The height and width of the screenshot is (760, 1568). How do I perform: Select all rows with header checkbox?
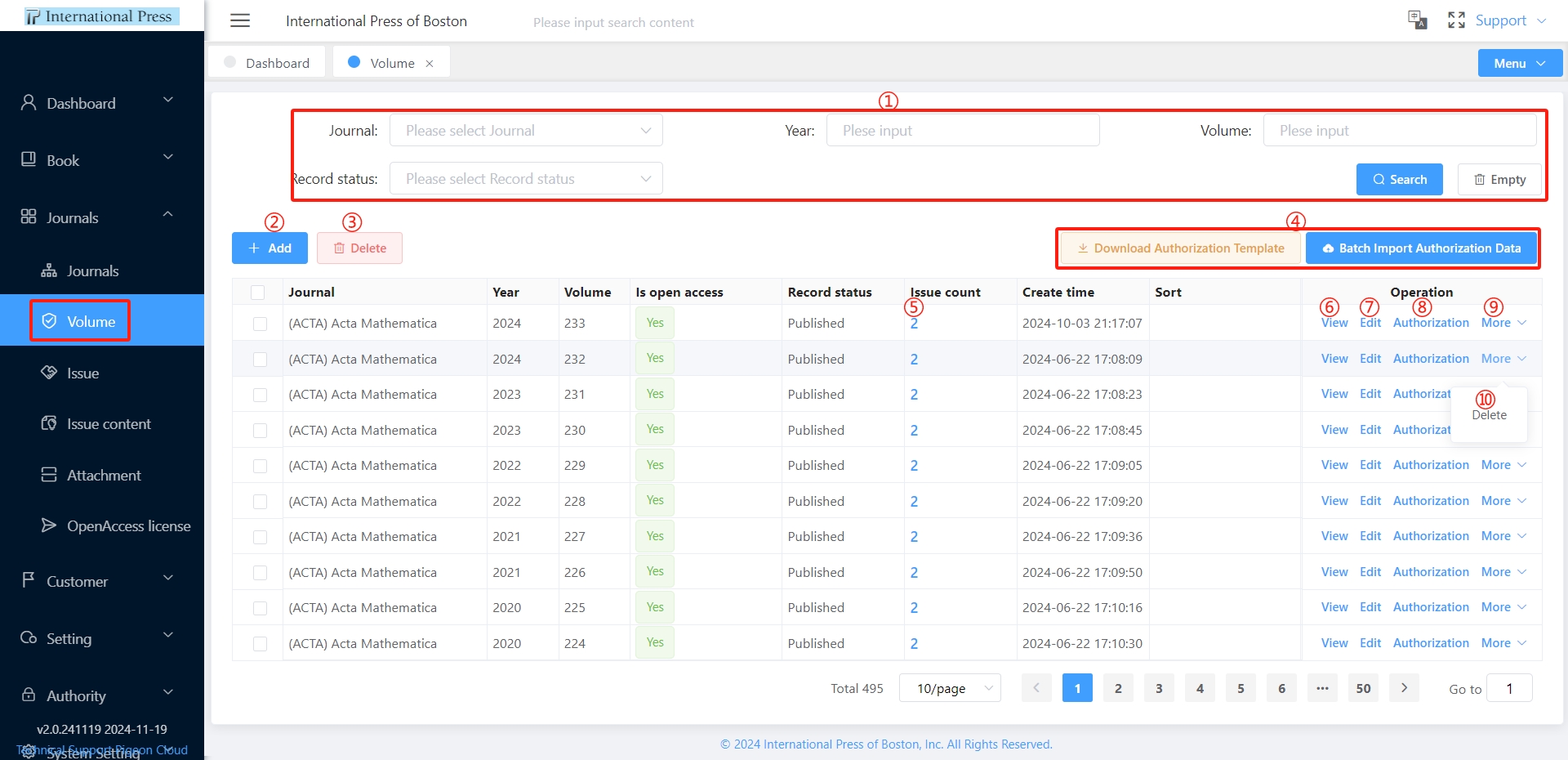(258, 292)
